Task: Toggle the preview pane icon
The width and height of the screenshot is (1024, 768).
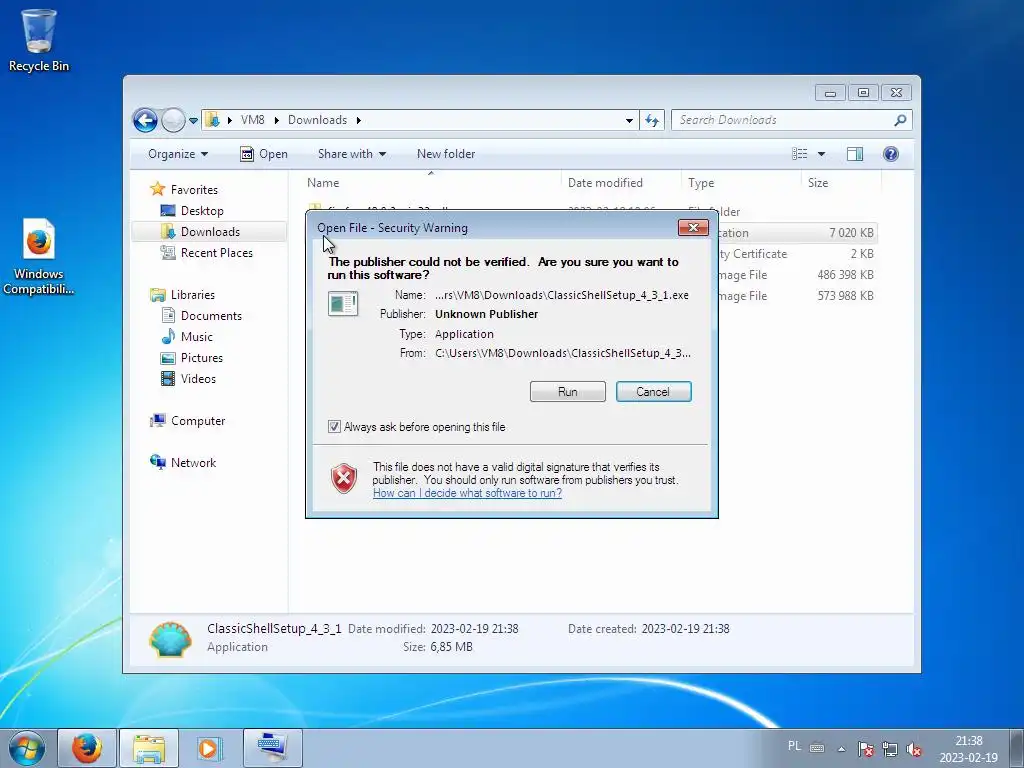Action: 855,154
